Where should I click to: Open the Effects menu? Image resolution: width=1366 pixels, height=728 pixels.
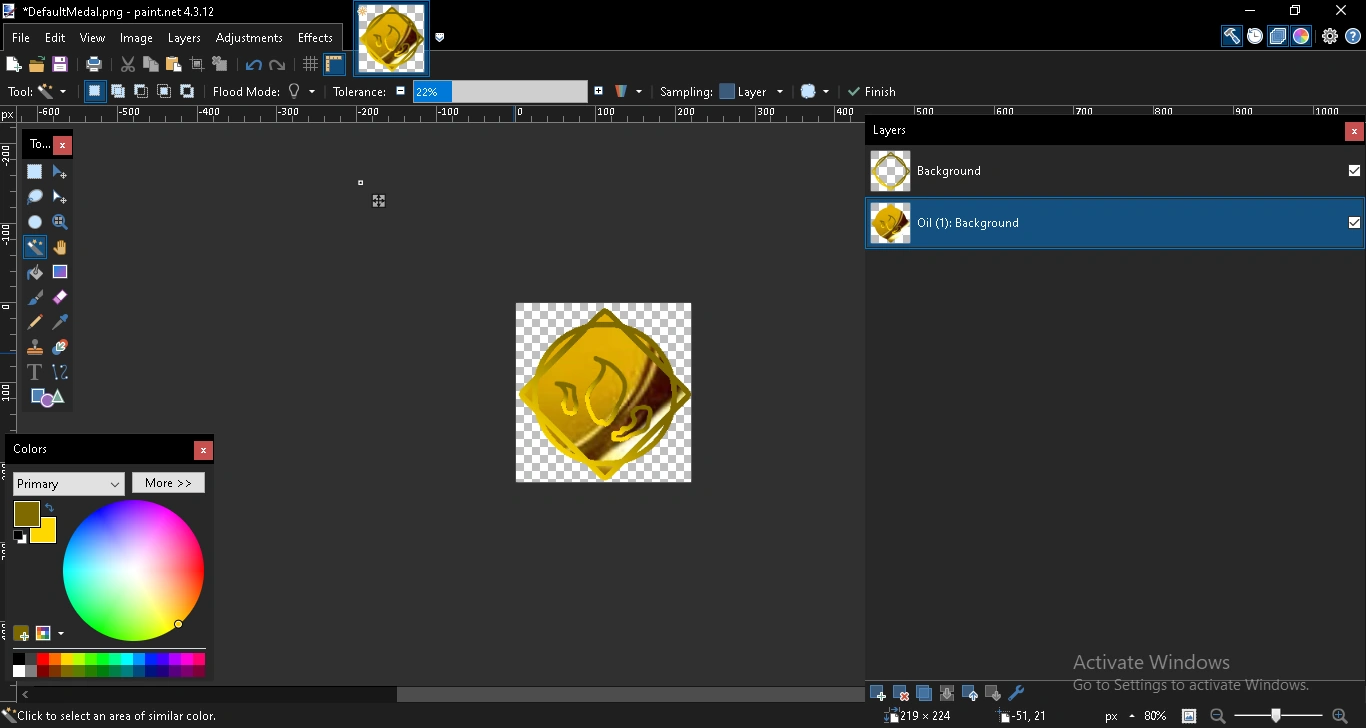point(315,38)
